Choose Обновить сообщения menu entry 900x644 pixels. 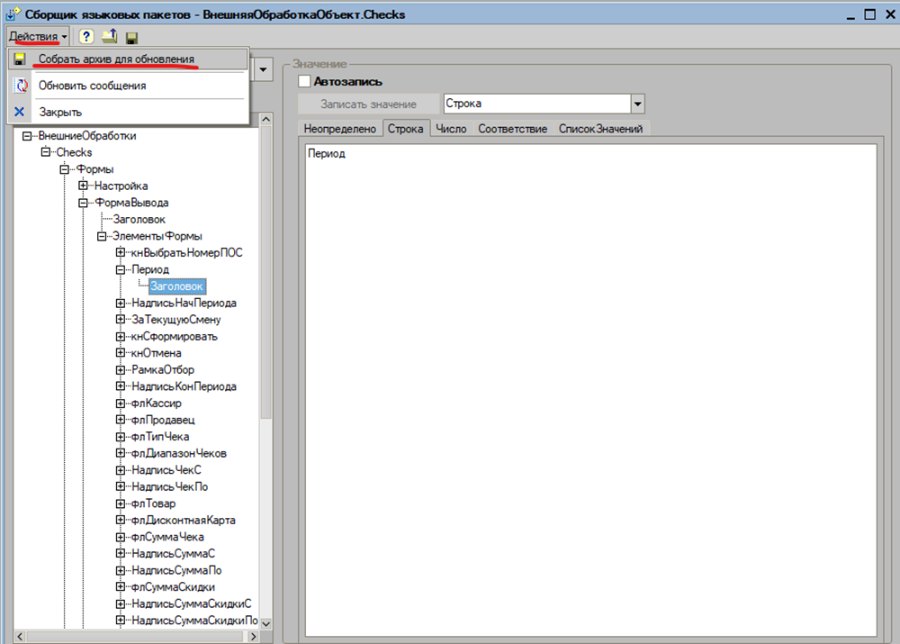pos(92,86)
